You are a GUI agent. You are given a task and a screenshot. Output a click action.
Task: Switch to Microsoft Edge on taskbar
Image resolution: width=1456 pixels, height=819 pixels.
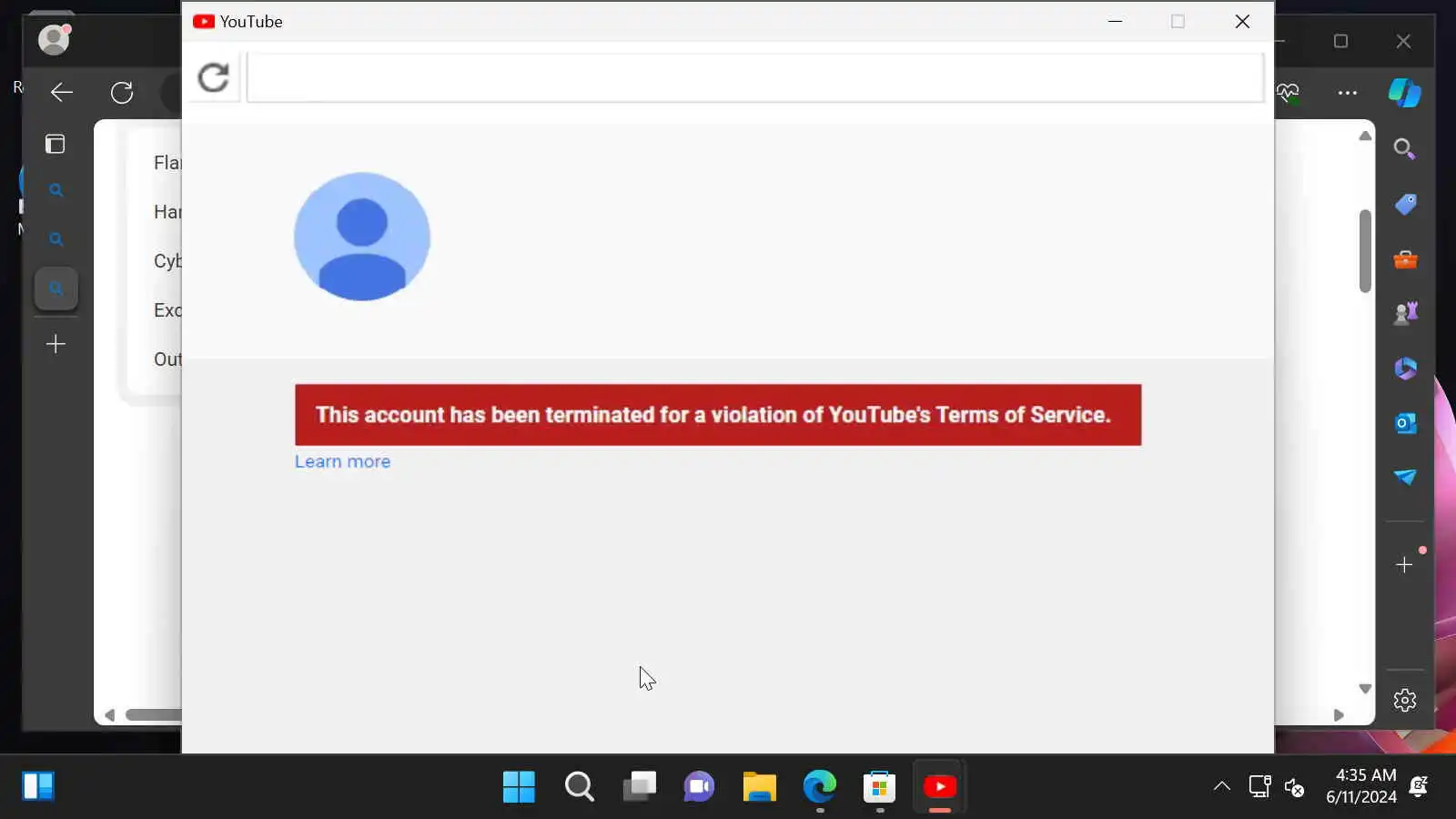tap(819, 786)
